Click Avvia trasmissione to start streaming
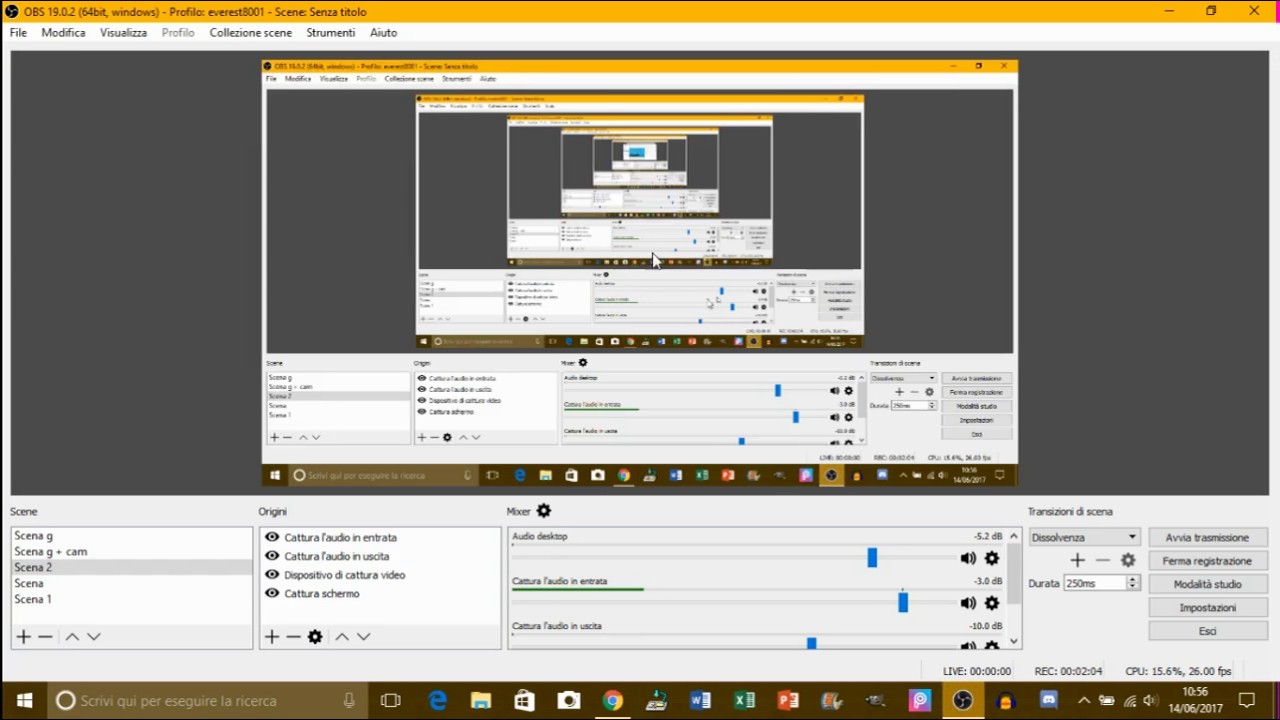Viewport: 1280px width, 720px height. pos(1207,537)
